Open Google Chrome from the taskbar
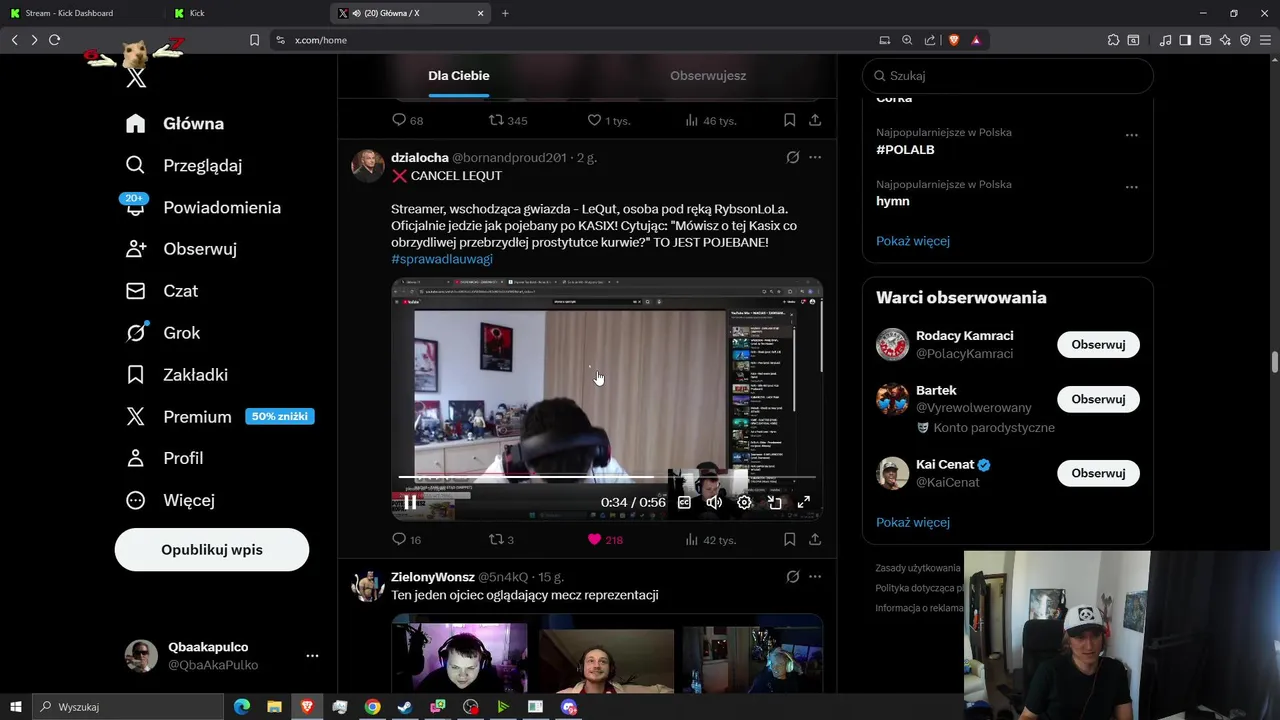 tap(372, 707)
